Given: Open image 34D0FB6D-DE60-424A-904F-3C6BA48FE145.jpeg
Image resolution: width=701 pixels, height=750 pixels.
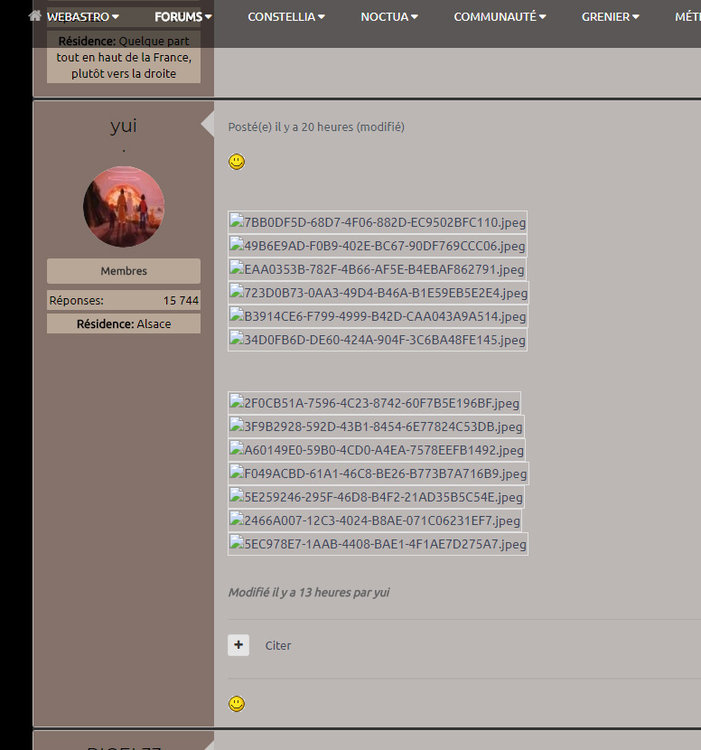Looking at the screenshot, I should coord(378,340).
